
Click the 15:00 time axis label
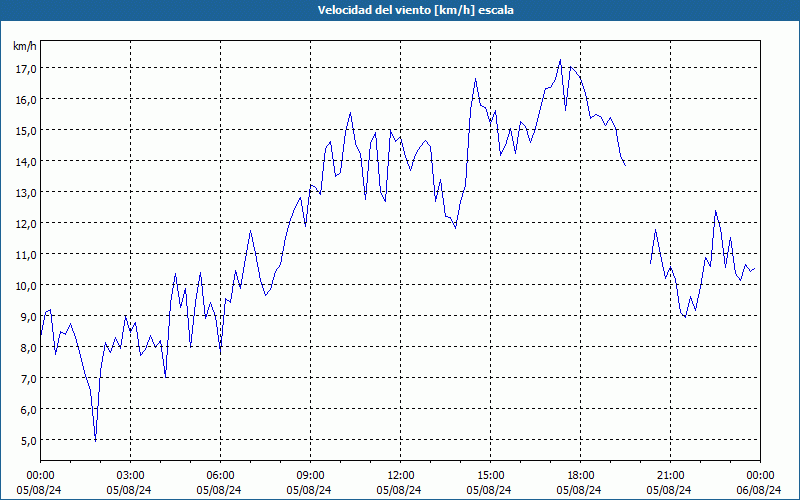click(x=490, y=476)
